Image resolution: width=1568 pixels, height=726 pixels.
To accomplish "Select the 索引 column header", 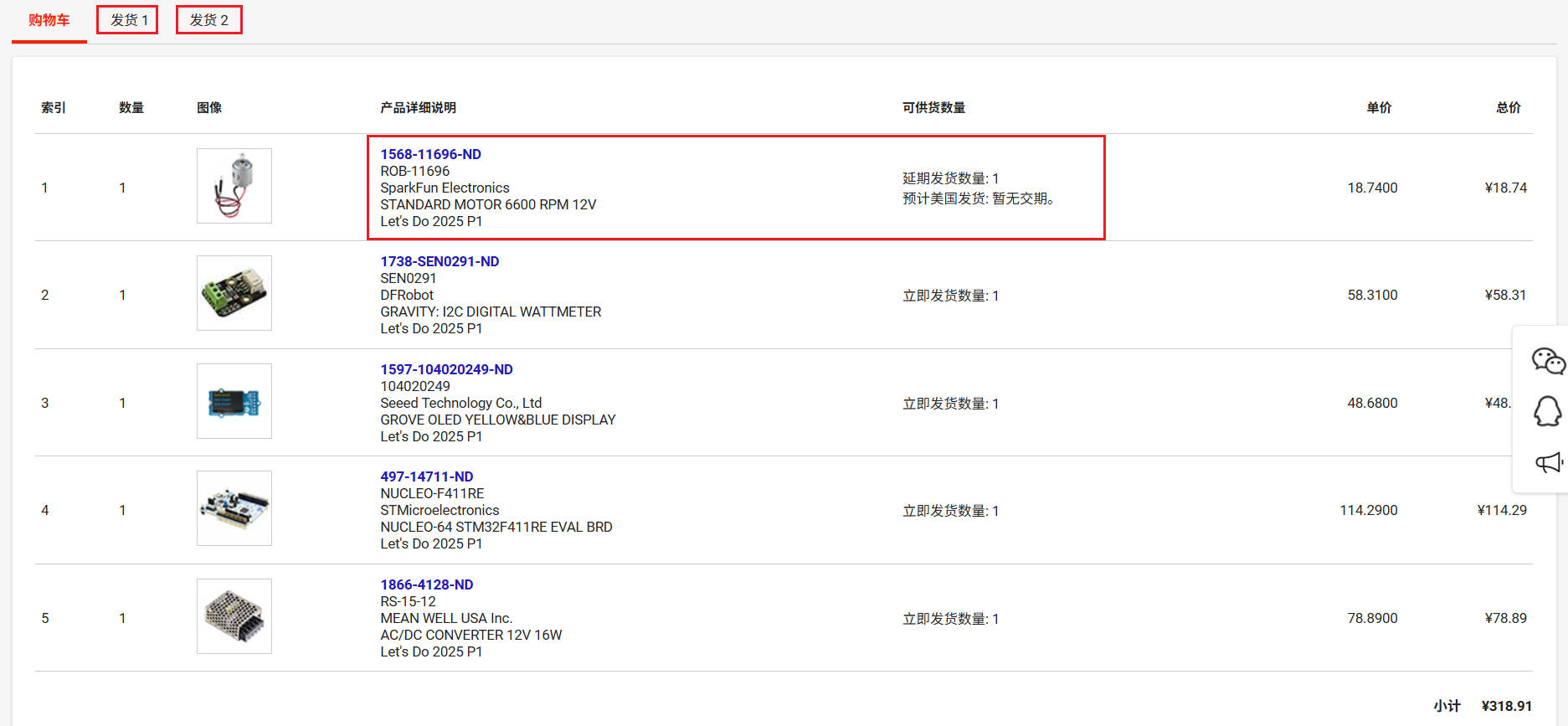I will 54,107.
